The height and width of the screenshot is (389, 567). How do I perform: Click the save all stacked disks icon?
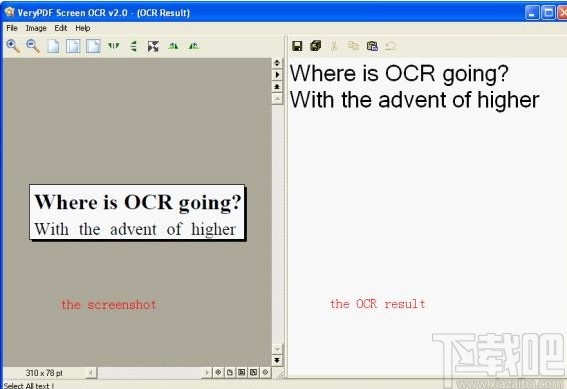[x=316, y=46]
